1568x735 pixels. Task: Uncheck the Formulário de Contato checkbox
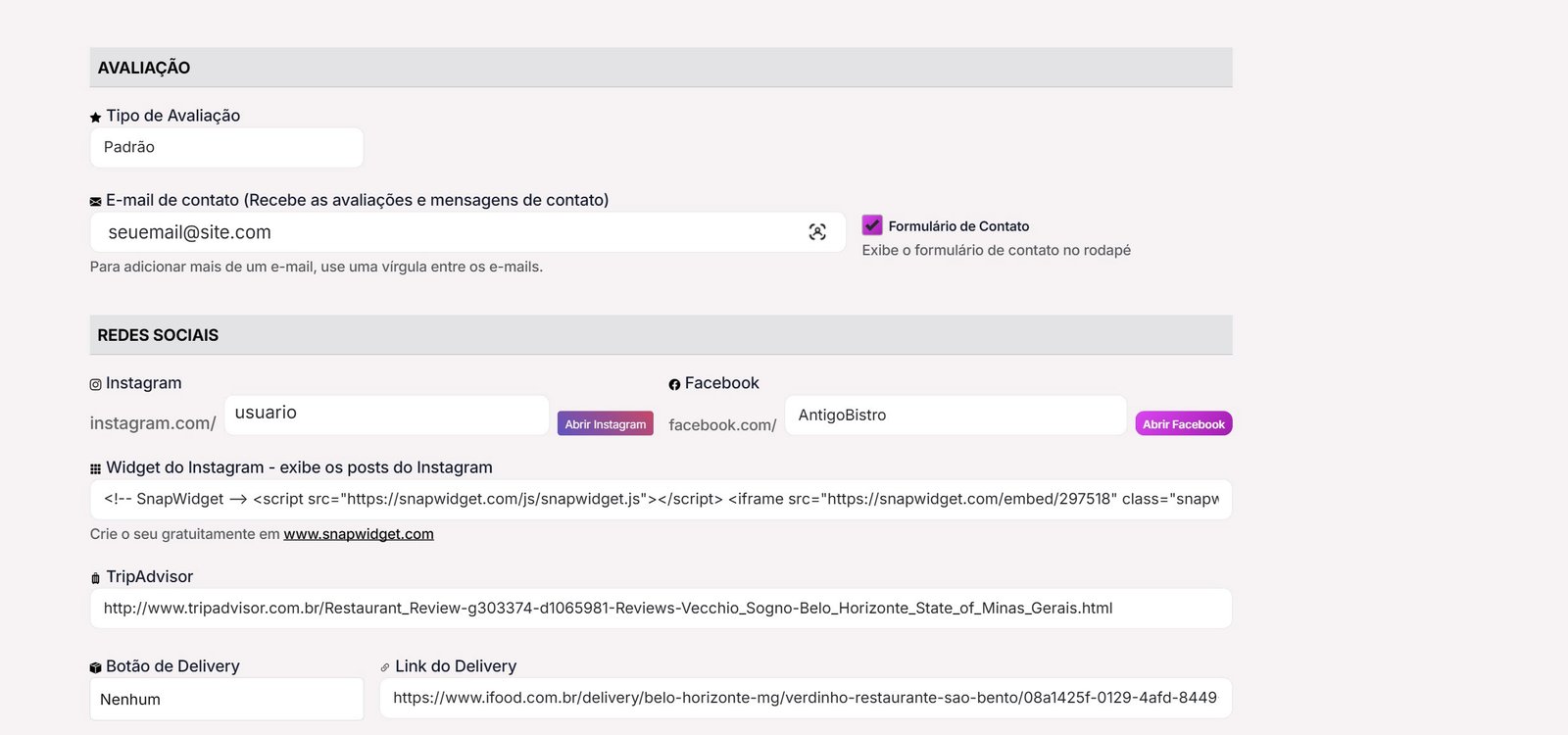point(872,225)
